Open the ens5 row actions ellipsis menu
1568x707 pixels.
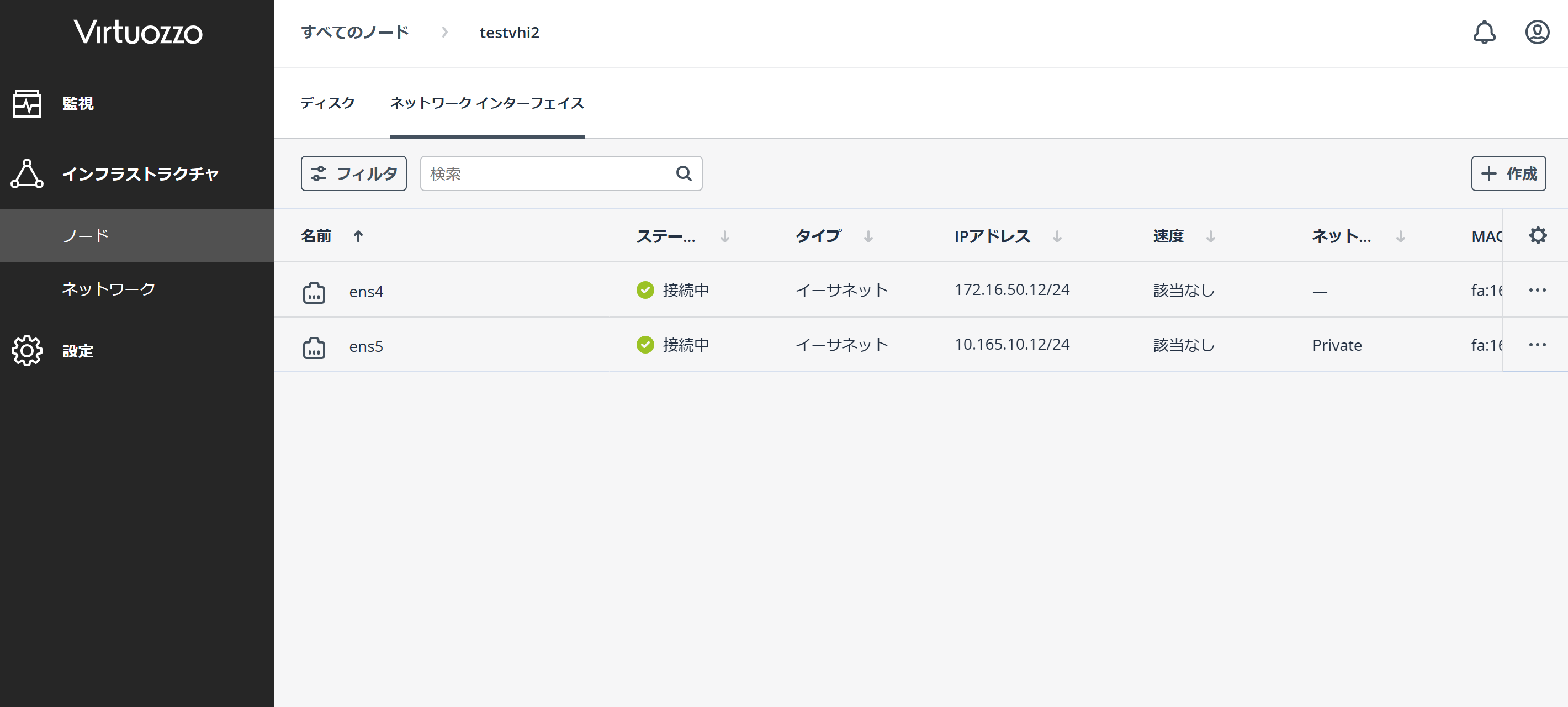(1537, 345)
